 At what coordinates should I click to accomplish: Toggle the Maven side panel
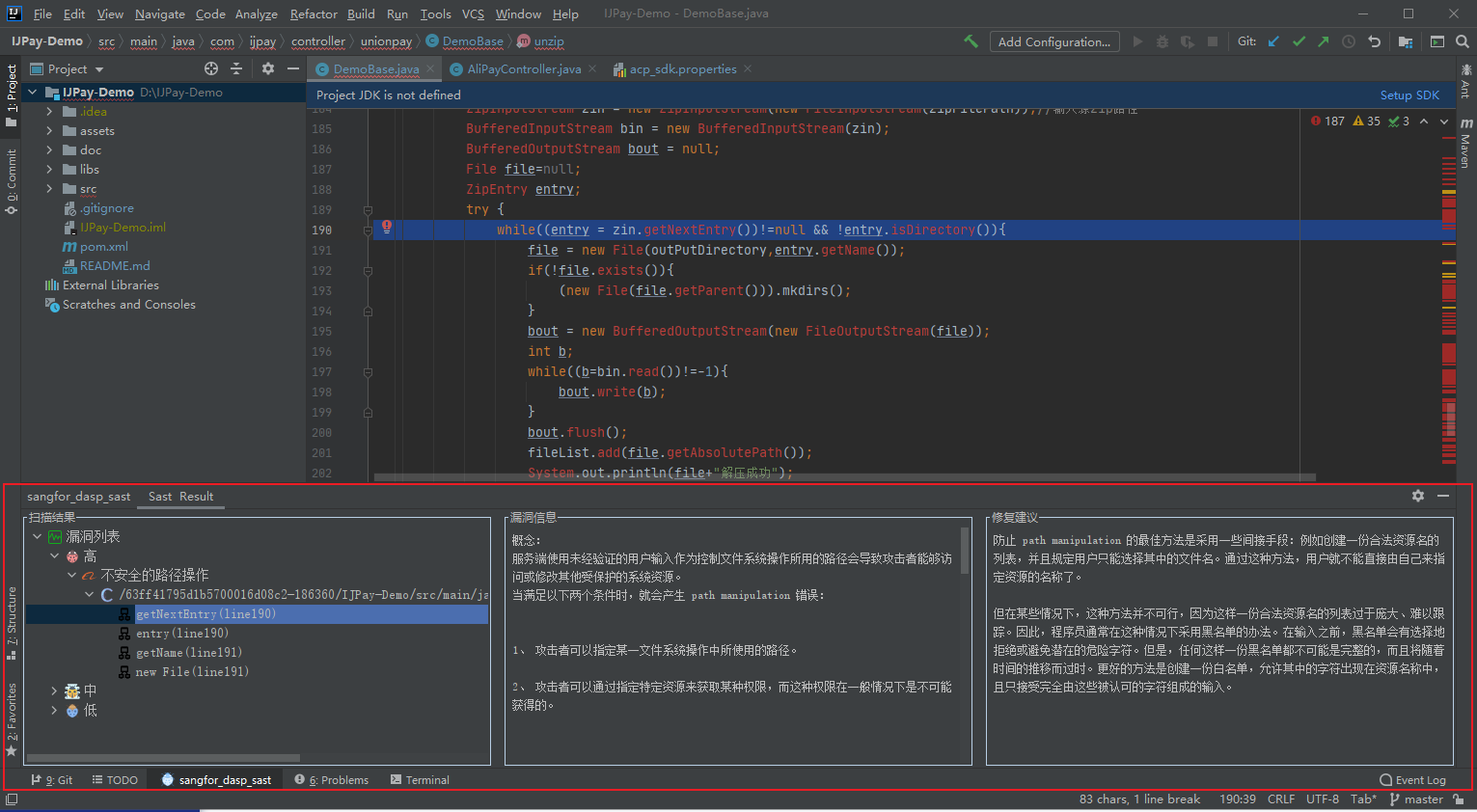pyautogui.click(x=1466, y=143)
